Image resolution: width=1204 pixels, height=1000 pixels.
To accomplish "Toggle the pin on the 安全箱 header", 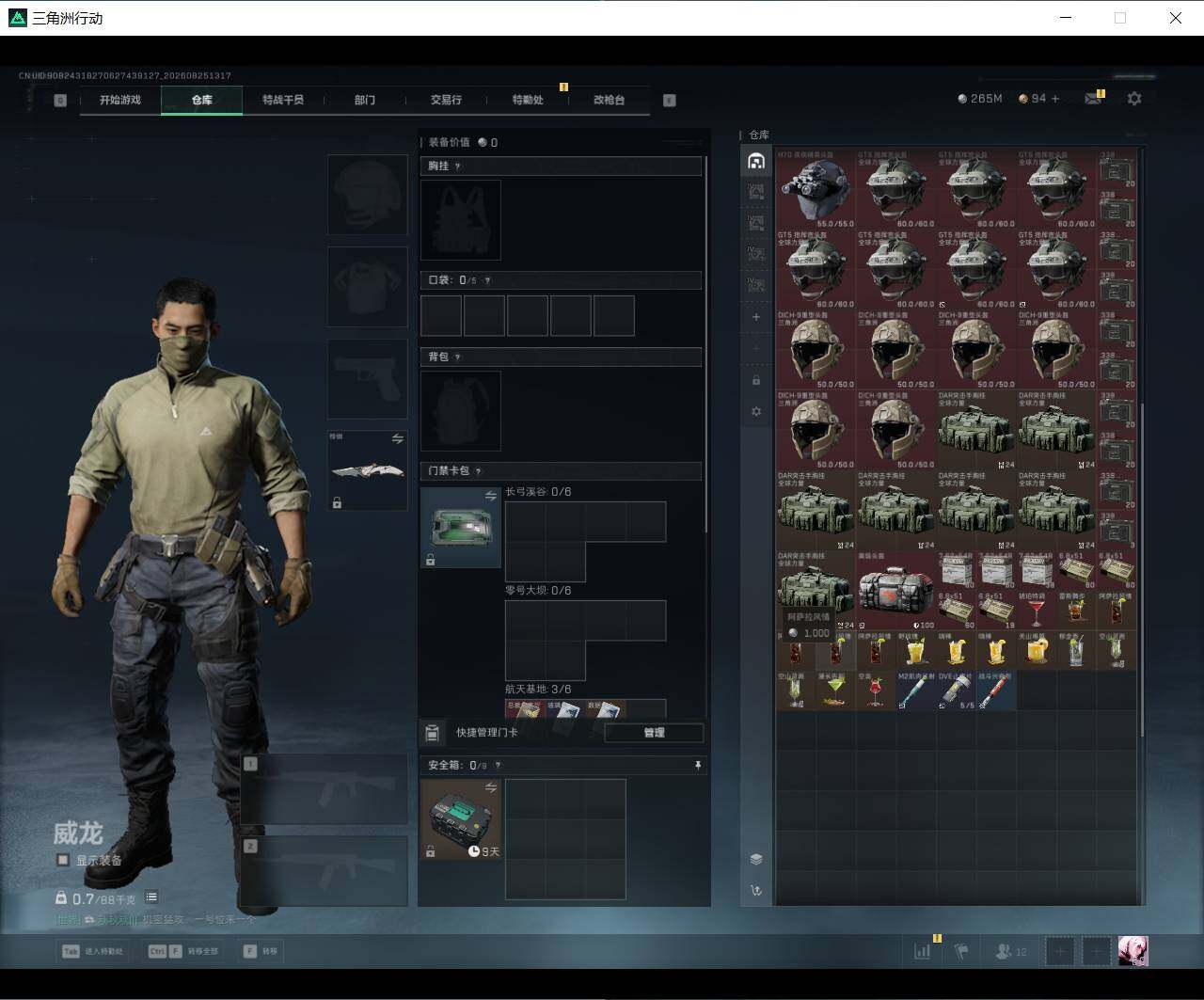I will point(698,766).
